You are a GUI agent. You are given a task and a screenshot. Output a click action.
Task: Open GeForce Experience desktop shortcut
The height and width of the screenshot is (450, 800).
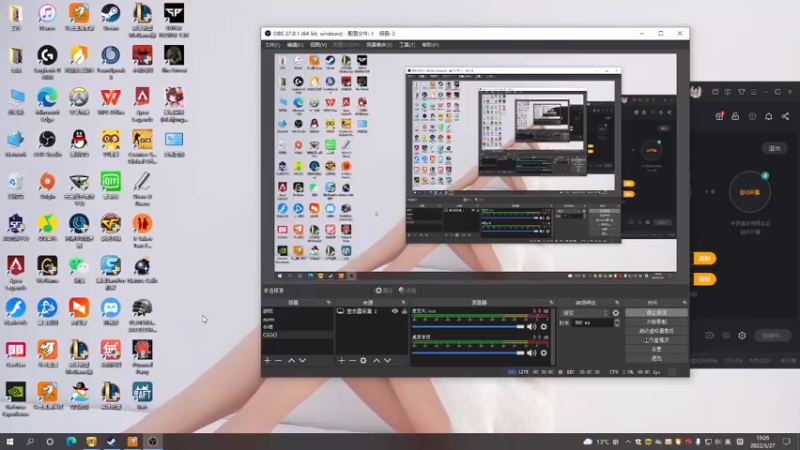click(x=15, y=399)
